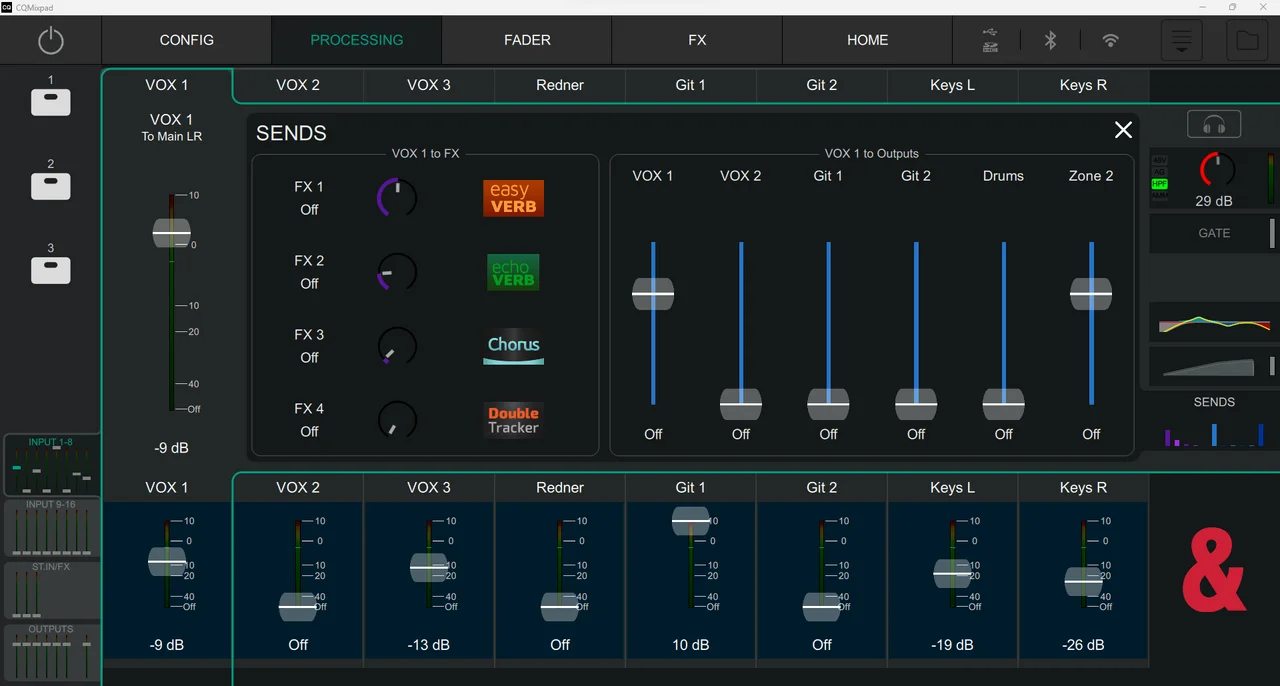Open the folder library icon
This screenshot has height=686, width=1280.
point(1247,41)
